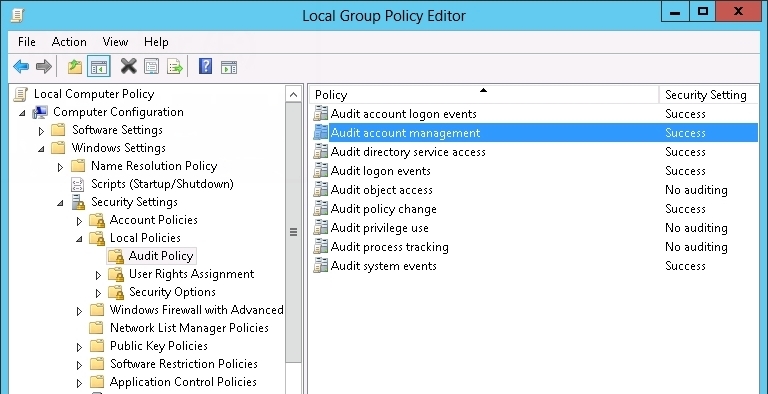Click icon beside Audit account logon events
Image resolution: width=768 pixels, height=394 pixels.
pyautogui.click(x=320, y=114)
